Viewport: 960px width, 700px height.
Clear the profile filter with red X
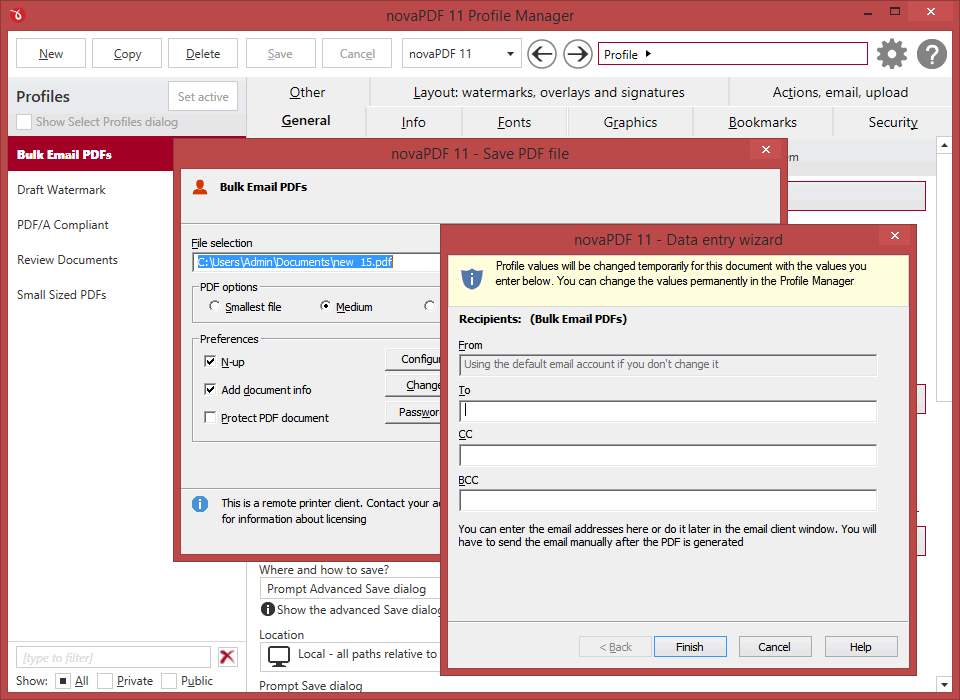coord(227,657)
